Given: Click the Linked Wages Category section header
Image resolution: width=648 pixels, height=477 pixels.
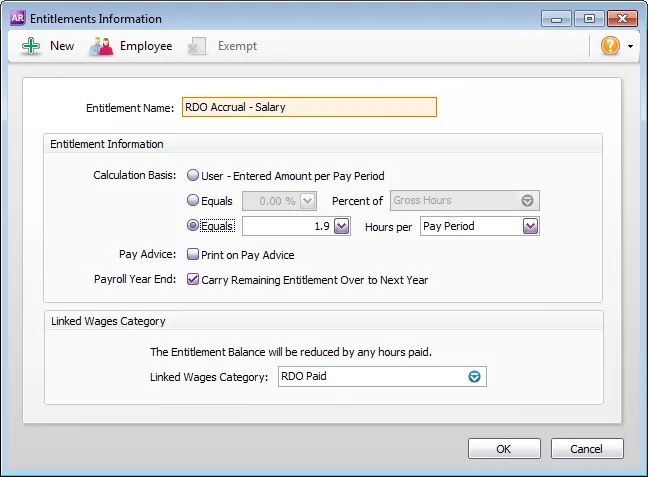Looking at the screenshot, I should tap(108, 321).
